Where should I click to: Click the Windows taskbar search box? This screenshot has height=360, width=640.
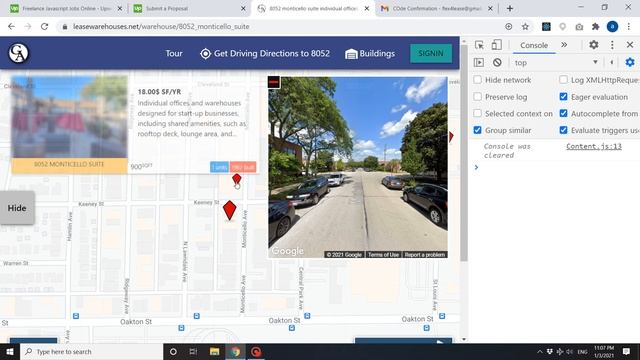[x=91, y=351]
